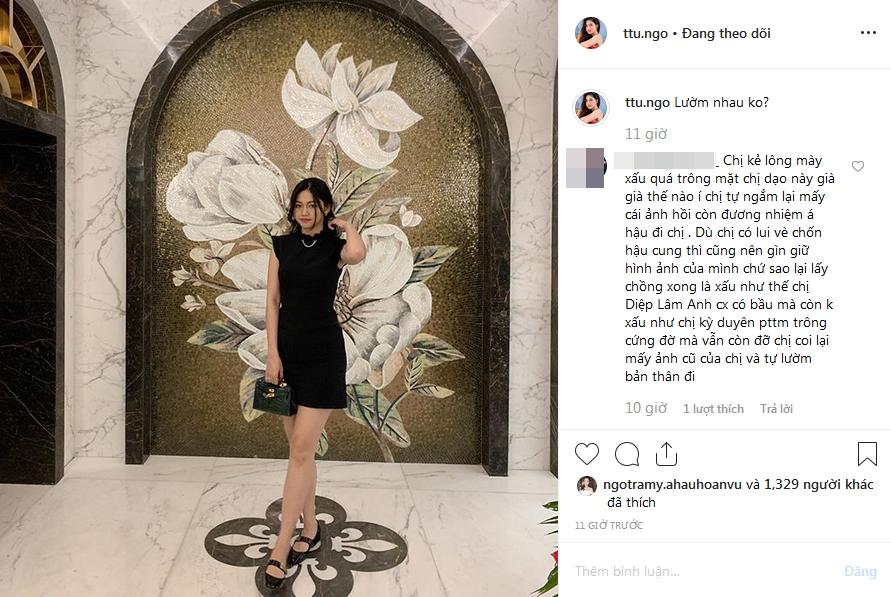Open the ngotramy.ahauhoanvu liker avatar

586,485
